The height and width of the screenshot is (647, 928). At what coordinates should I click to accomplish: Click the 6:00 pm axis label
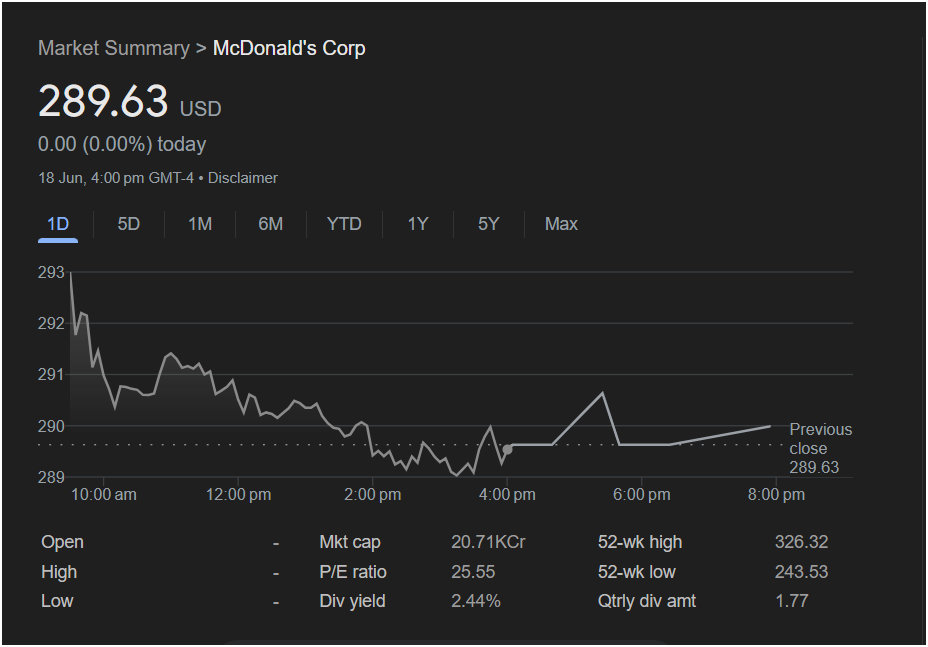642,495
